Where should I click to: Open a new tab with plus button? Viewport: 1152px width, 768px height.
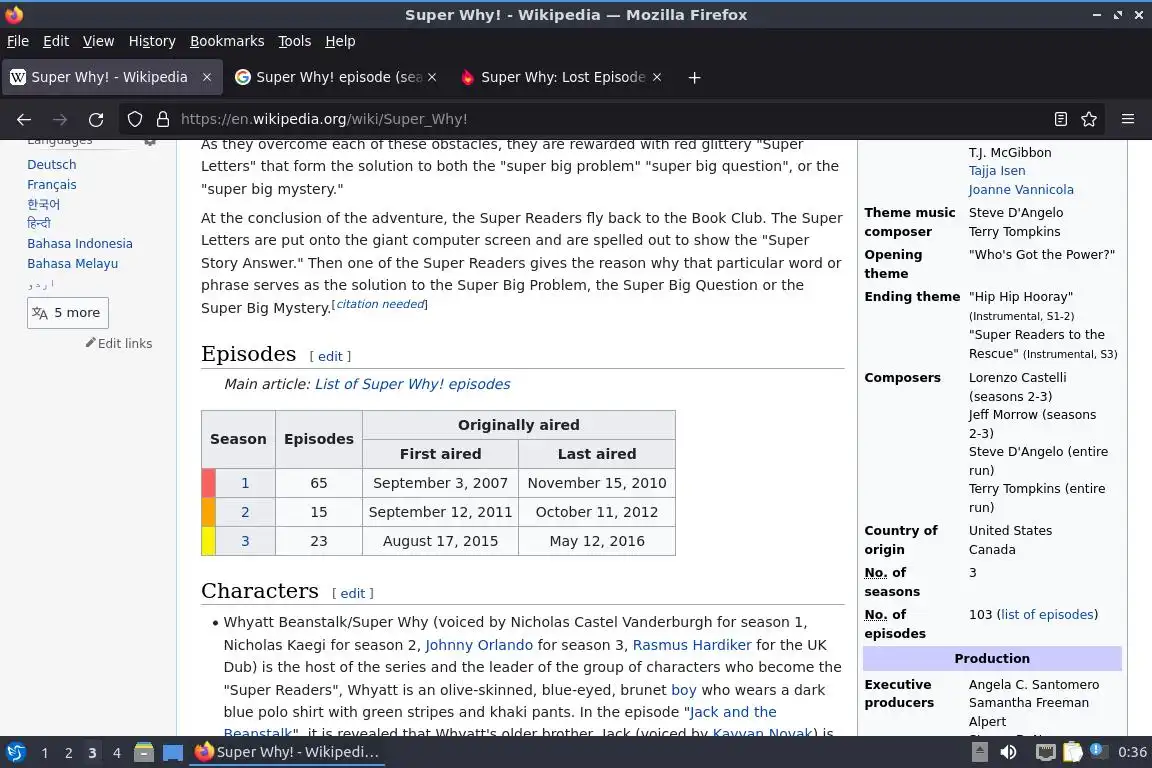click(x=694, y=77)
